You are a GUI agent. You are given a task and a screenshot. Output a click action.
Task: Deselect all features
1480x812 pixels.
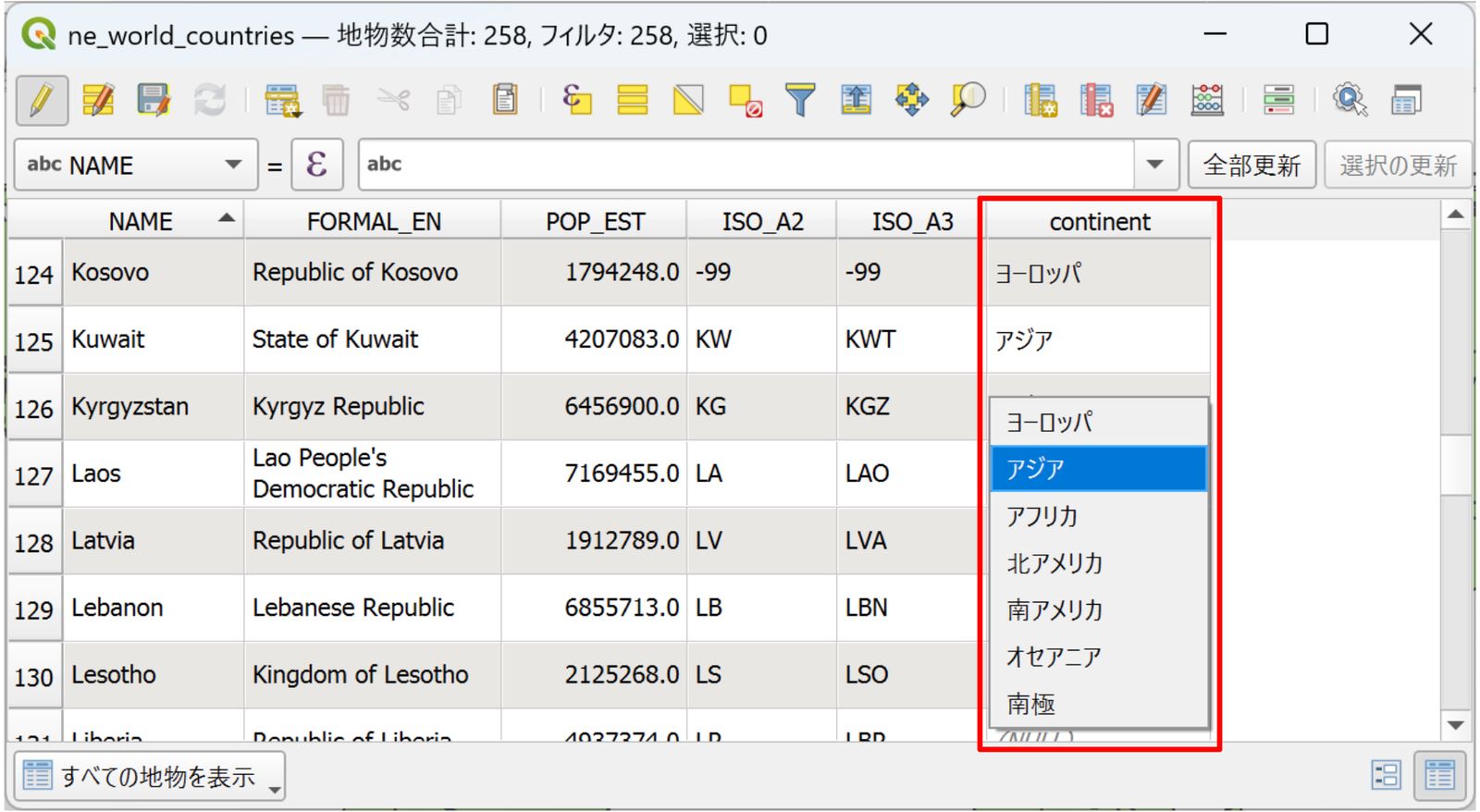coord(745,100)
